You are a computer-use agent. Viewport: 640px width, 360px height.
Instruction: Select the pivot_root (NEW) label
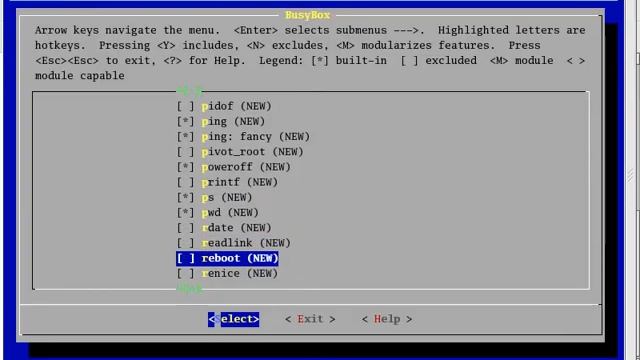click(x=252, y=152)
